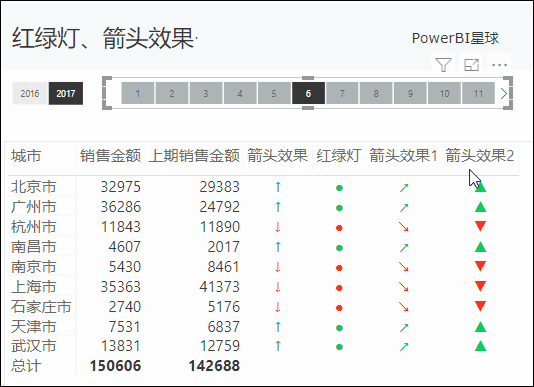Click the red light dot for 杭州市
This screenshot has height=387, width=534.
[x=339, y=228]
